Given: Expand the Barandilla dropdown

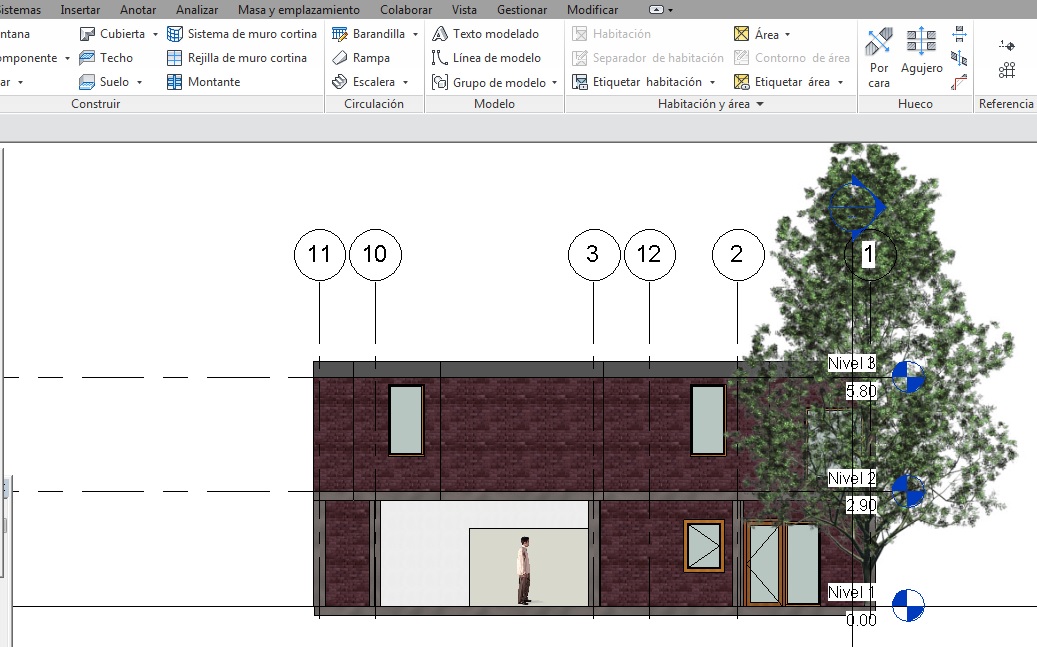Looking at the screenshot, I should (415, 34).
